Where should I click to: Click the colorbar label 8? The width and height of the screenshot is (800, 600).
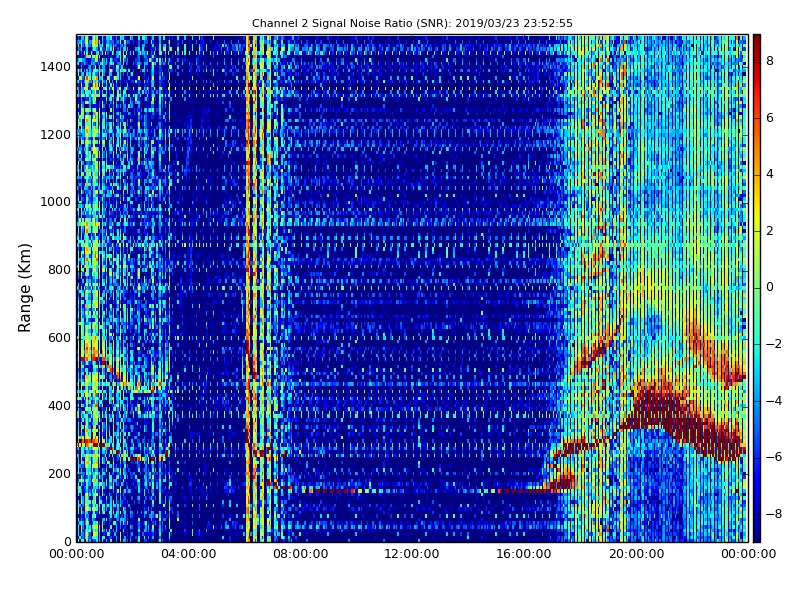[770, 61]
